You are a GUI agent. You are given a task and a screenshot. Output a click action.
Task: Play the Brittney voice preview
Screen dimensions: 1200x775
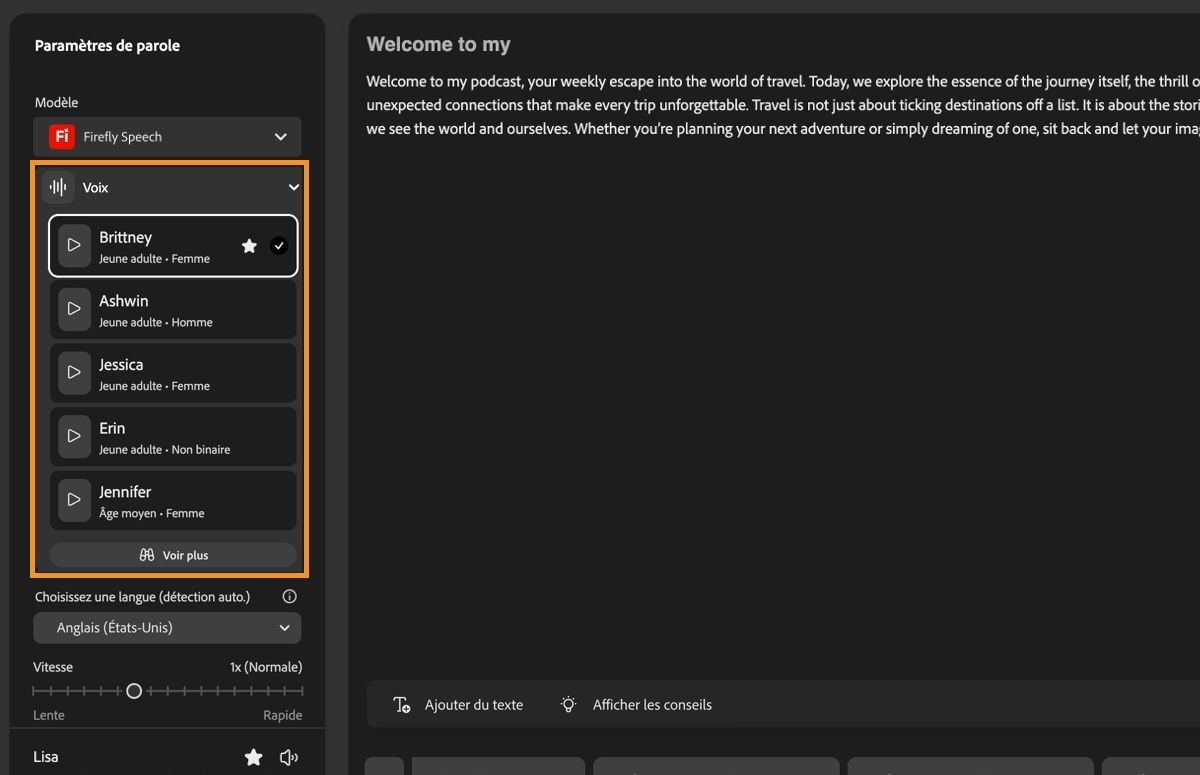click(x=74, y=245)
